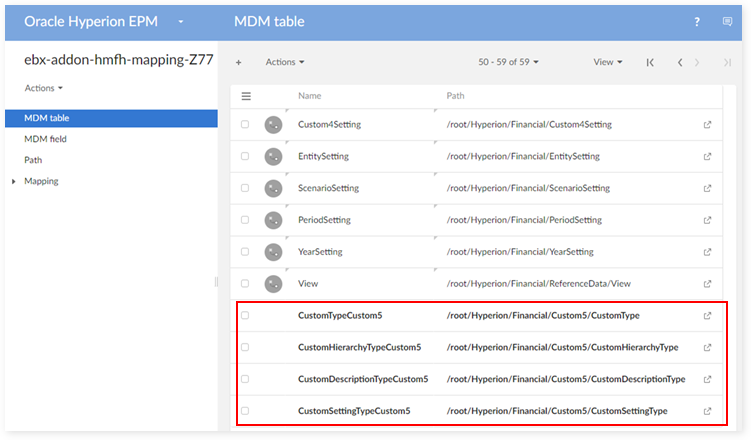The height and width of the screenshot is (440, 751).
Task: Open the View dropdown in the toolbar
Action: (608, 62)
